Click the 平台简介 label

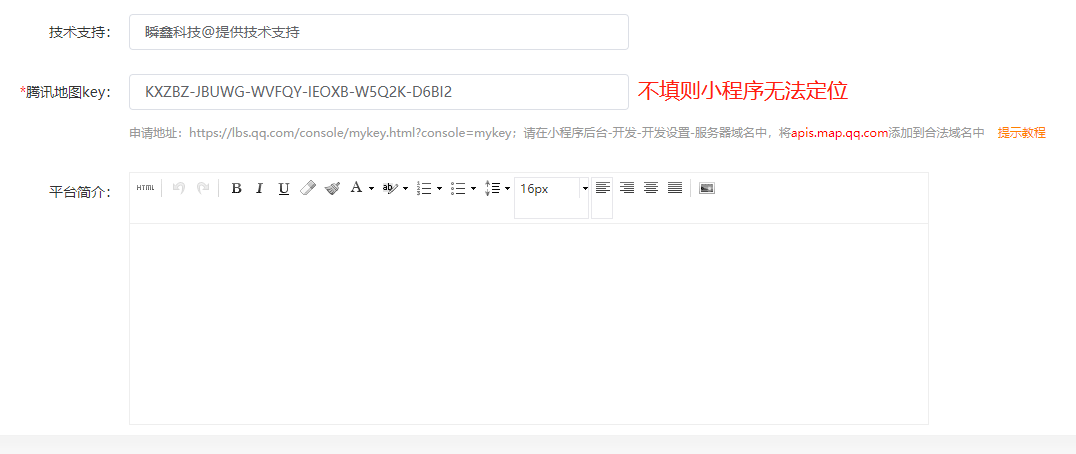(x=80, y=191)
